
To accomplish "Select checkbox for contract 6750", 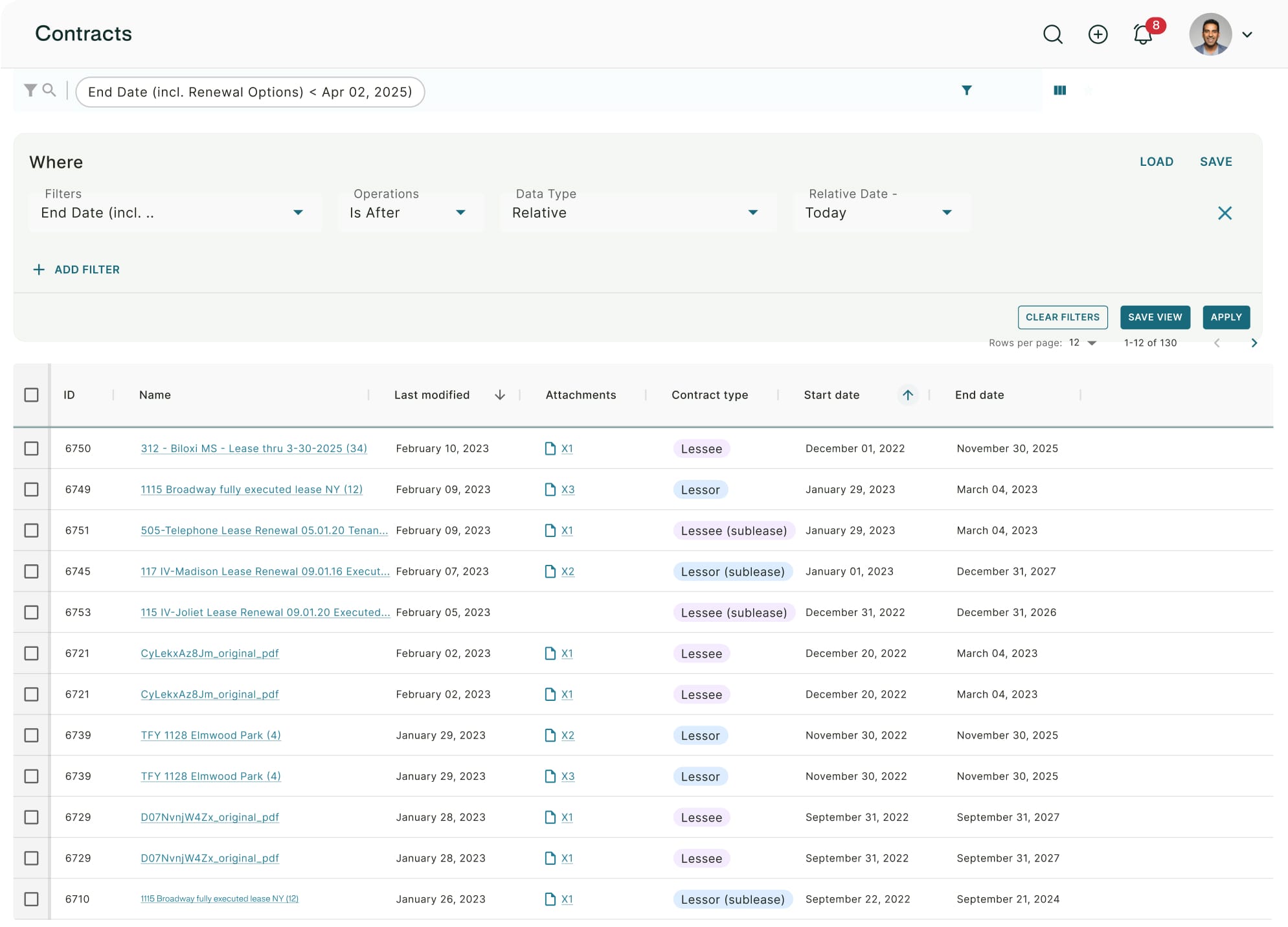I will 31,448.
